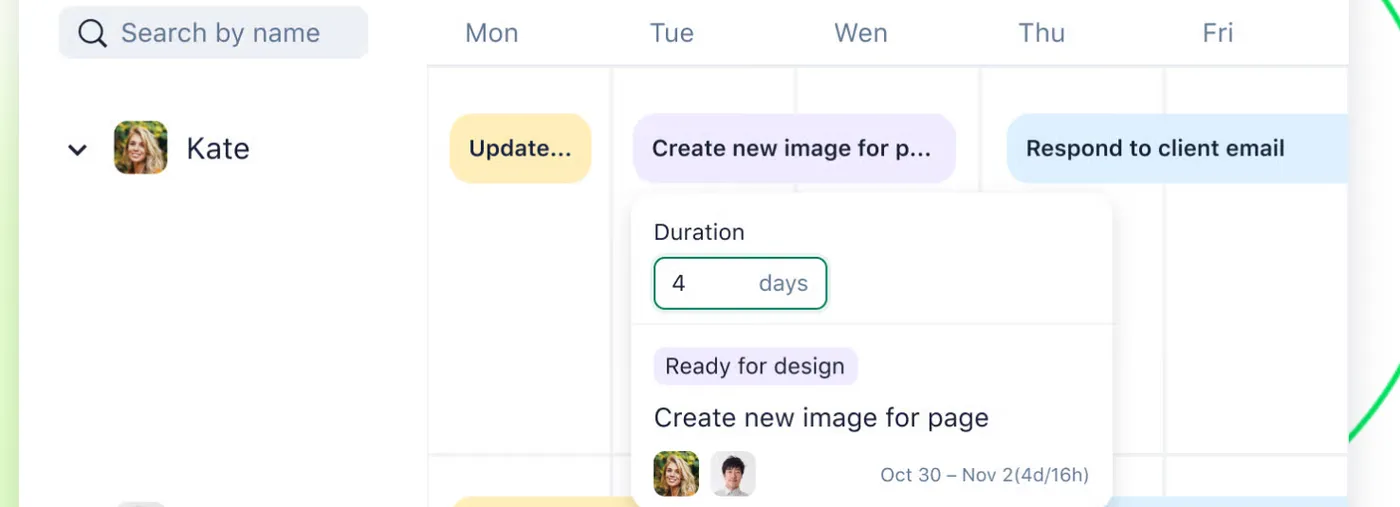Open the purple Create new image task bar

(x=794, y=148)
